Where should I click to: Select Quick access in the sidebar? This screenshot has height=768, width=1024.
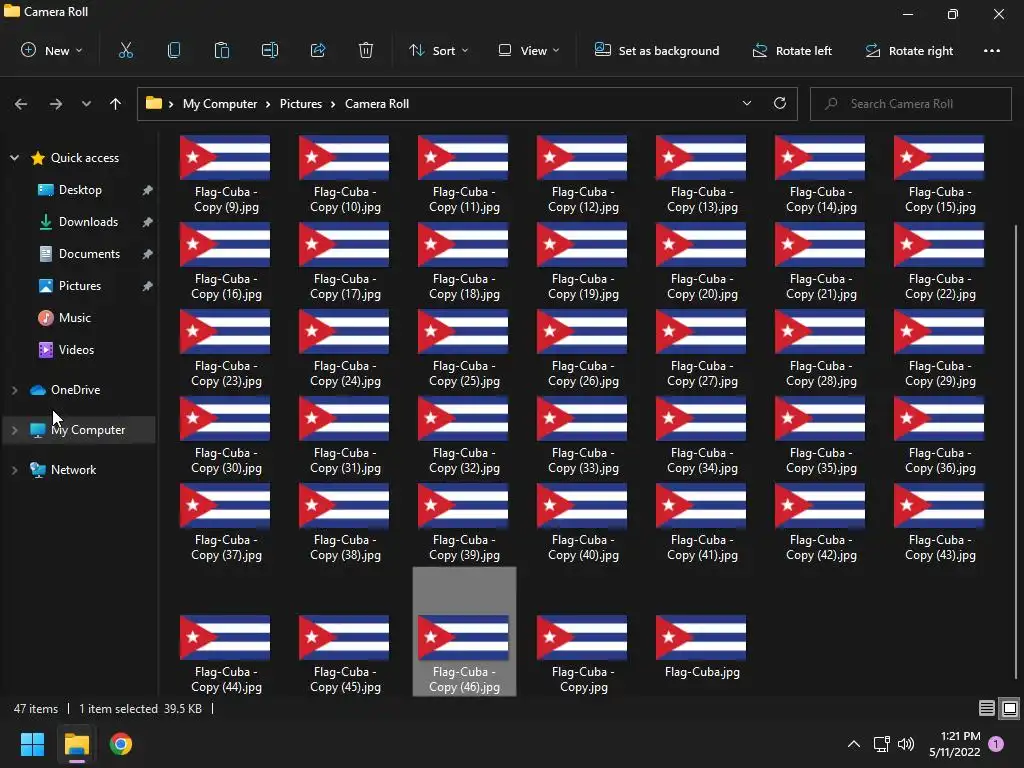pyautogui.click(x=84, y=158)
